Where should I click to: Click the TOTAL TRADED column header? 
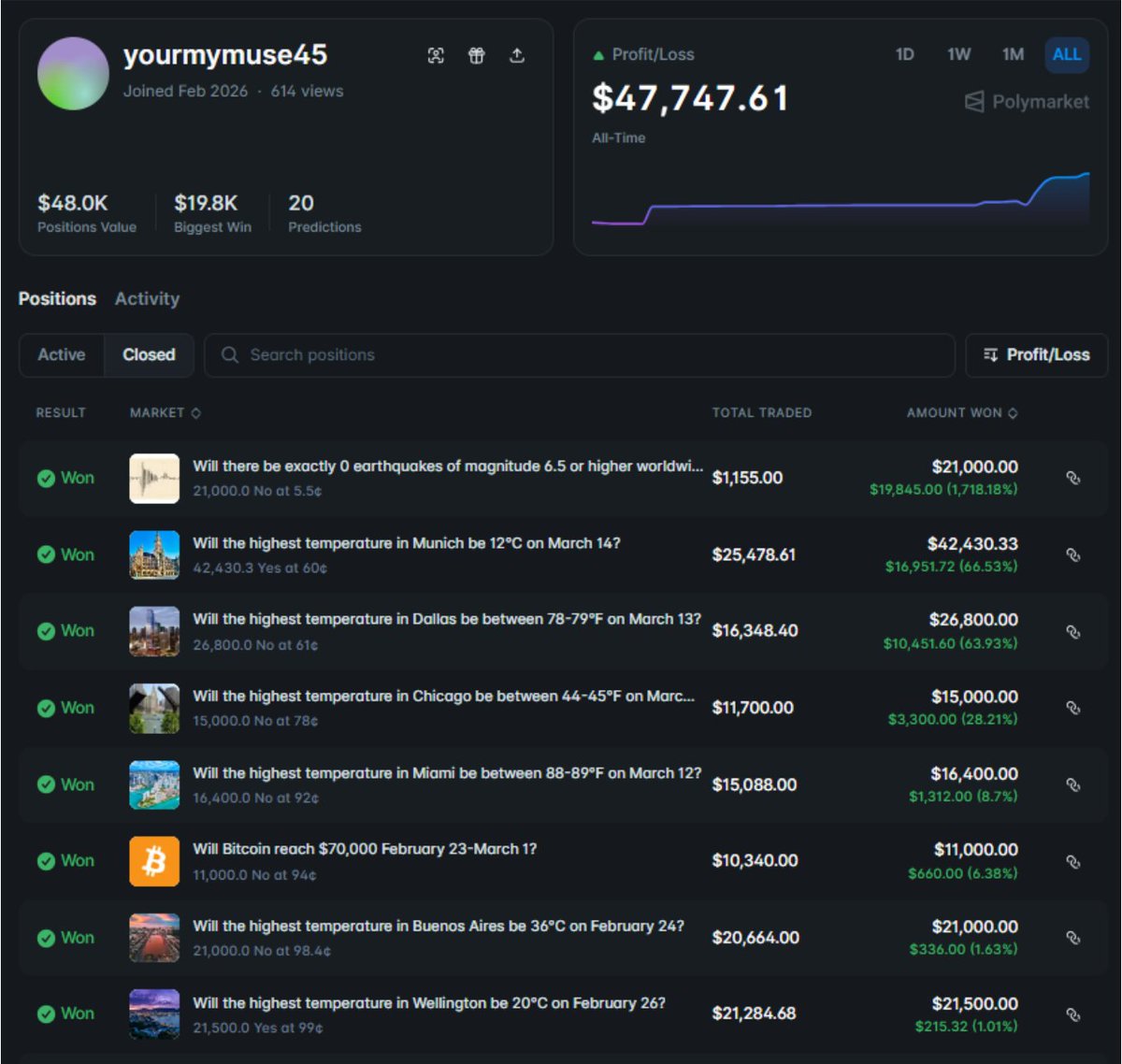point(762,412)
